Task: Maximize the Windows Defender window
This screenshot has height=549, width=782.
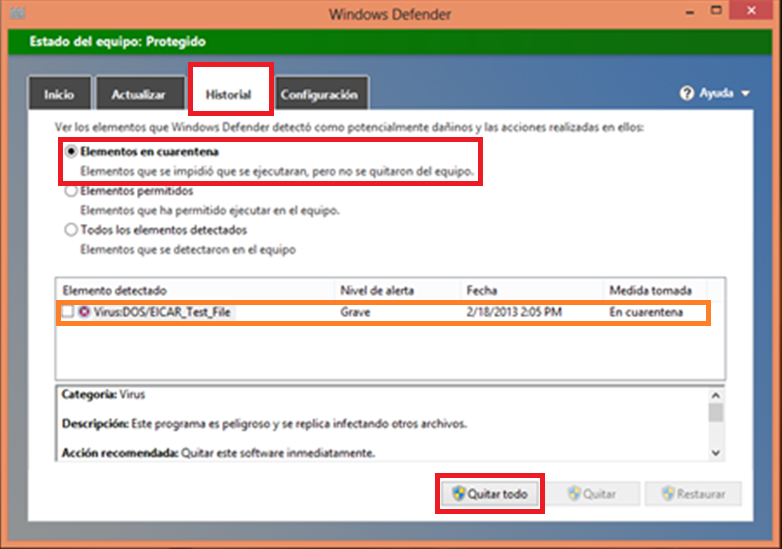Action: click(716, 10)
